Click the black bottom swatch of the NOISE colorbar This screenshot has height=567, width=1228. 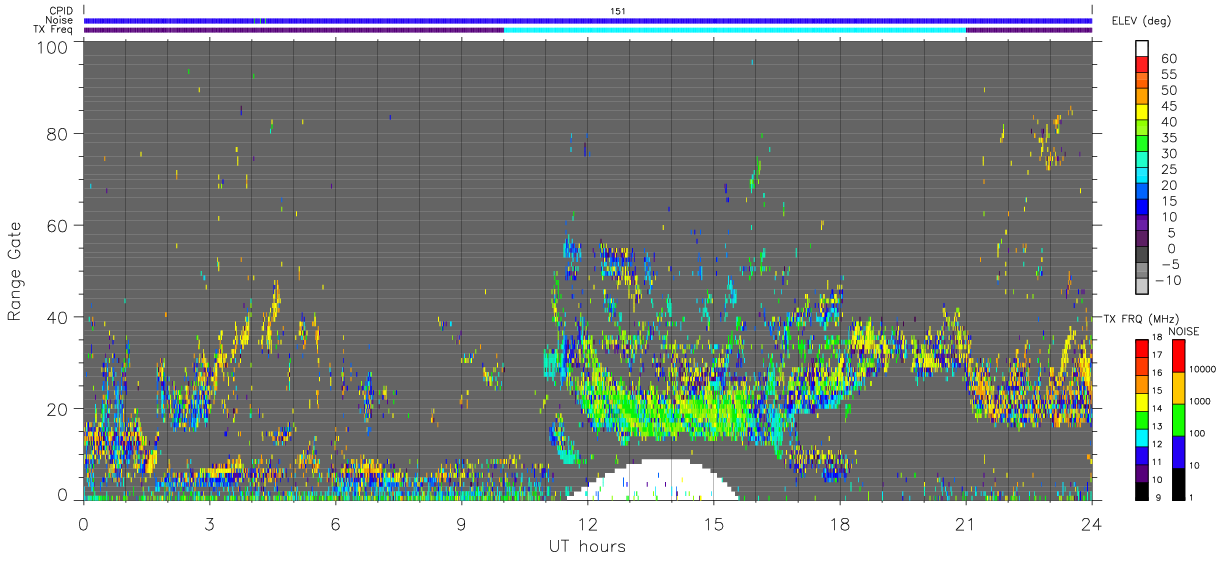[x=1177, y=483]
